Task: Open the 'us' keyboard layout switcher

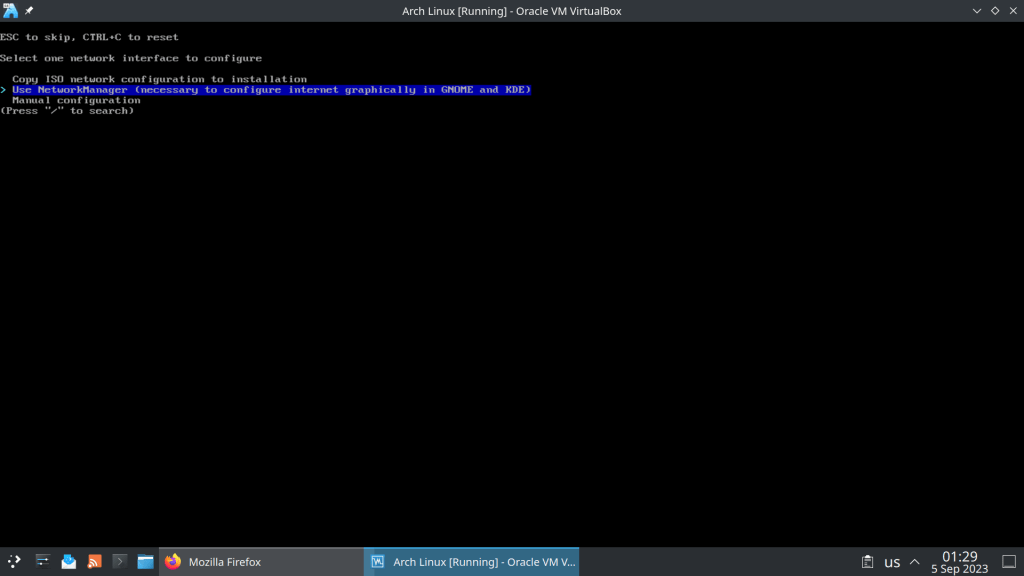Action: 892,562
